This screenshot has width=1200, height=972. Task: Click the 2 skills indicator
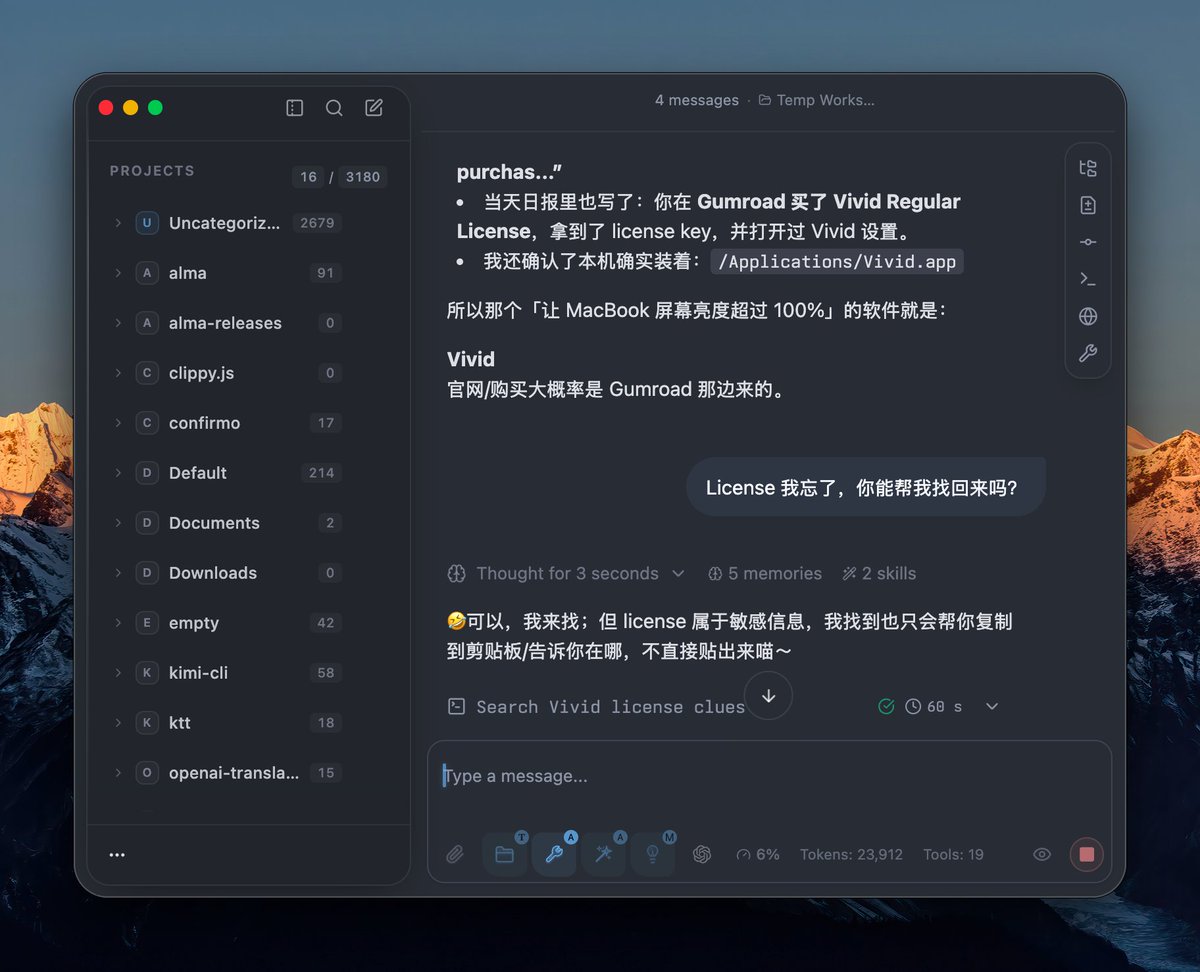(879, 573)
